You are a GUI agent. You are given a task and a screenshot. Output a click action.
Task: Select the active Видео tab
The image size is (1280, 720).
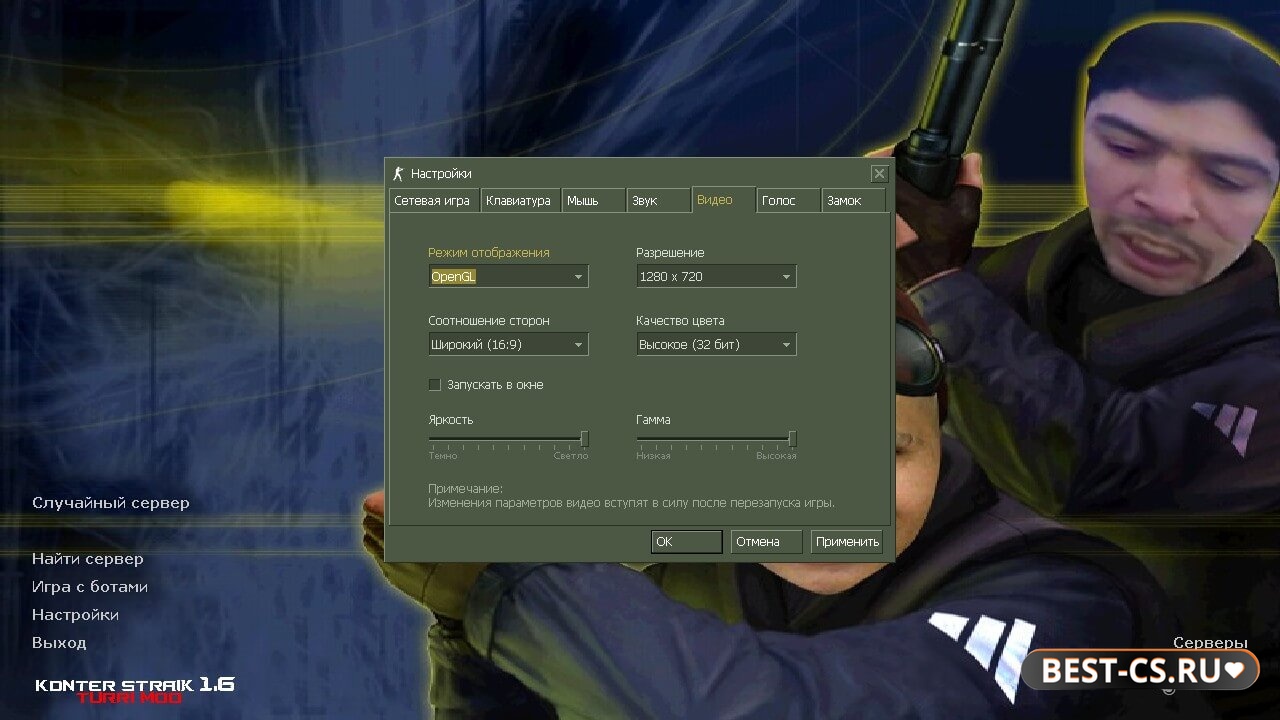(723, 199)
